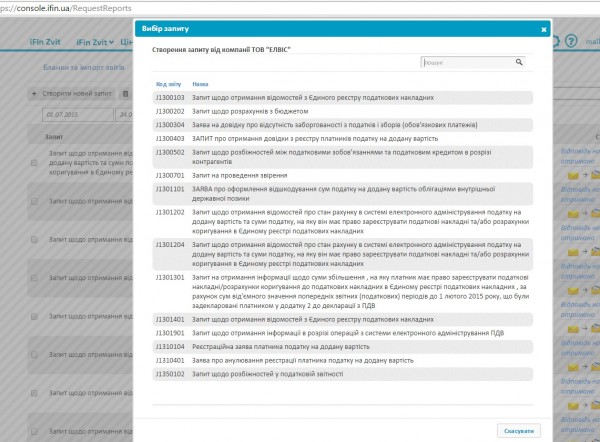This screenshot has width=600, height=442.
Task: Sort by Код звіту column header
Action: click(168, 84)
